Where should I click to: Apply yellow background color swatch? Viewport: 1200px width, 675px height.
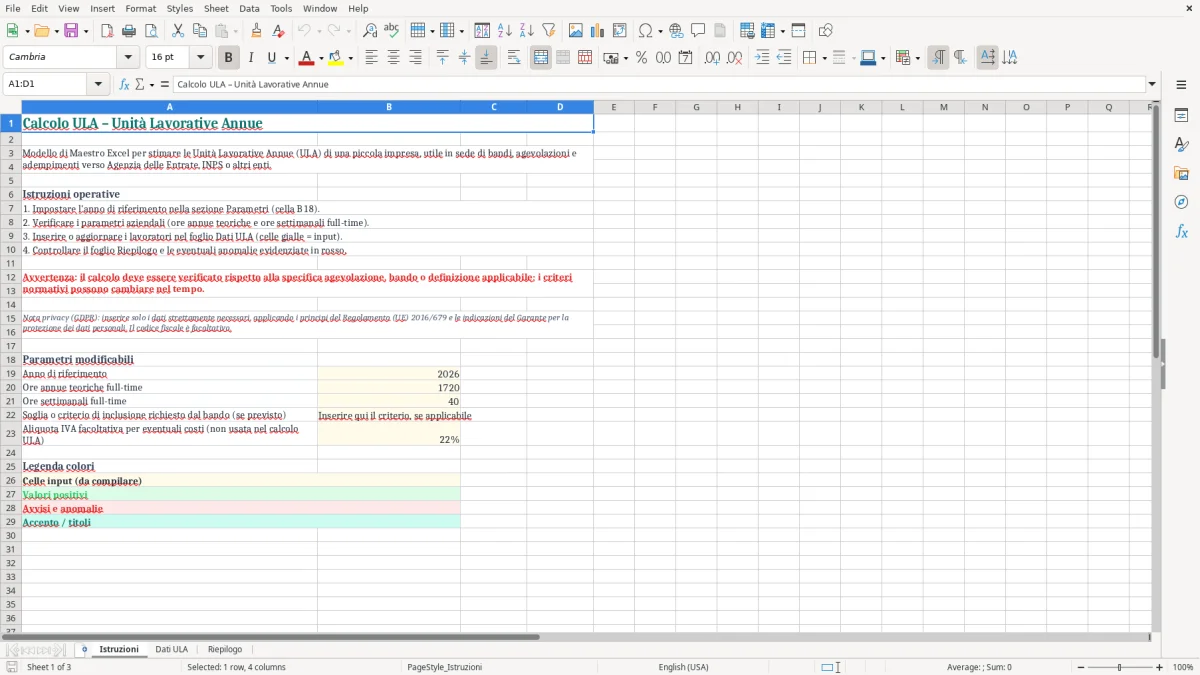point(337,58)
